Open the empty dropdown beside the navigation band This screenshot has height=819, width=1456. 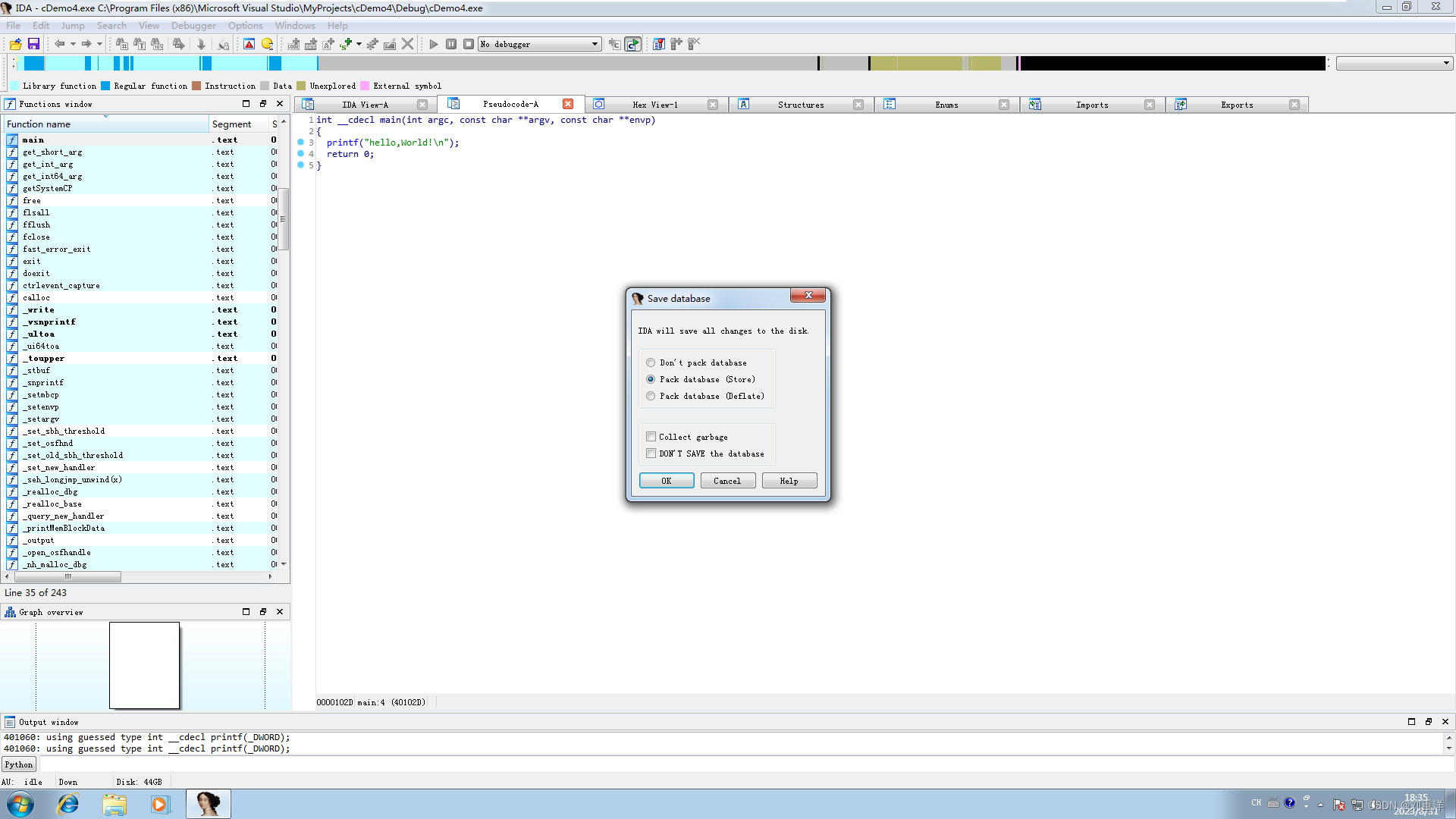click(1394, 63)
